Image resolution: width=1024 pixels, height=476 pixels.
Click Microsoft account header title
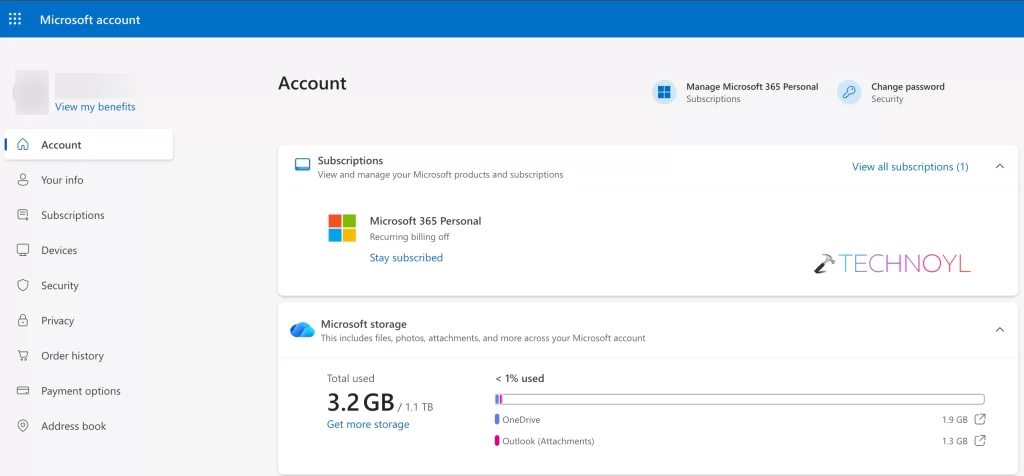[x=90, y=20]
